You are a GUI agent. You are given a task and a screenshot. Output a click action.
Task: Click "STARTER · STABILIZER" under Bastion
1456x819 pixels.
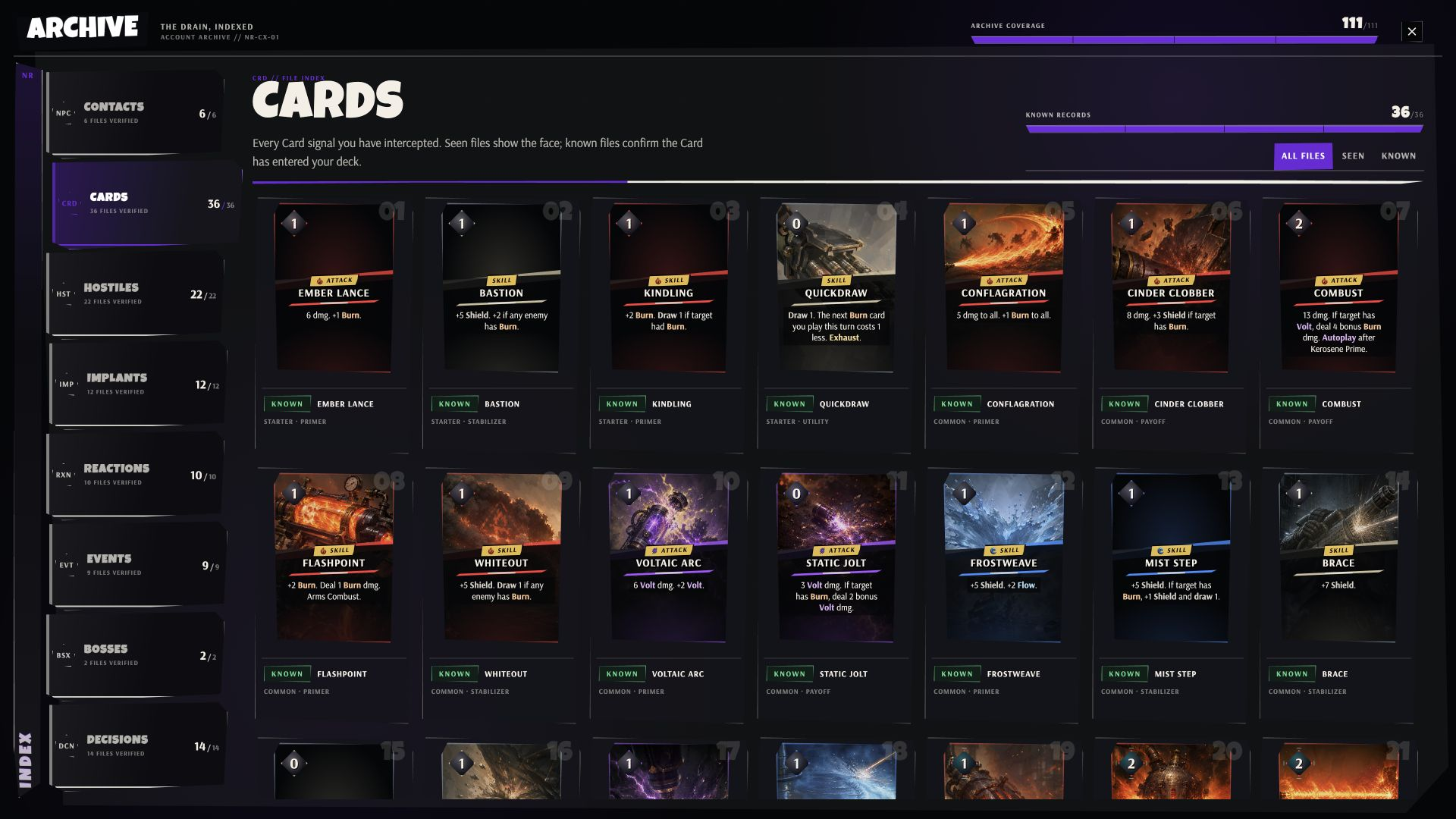(x=469, y=422)
